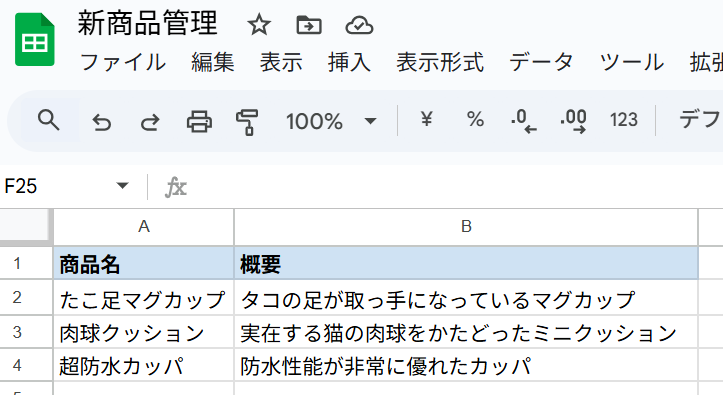723x395 pixels.
Task: Select the 概要 header cell
Action: pyautogui.click(x=466, y=263)
